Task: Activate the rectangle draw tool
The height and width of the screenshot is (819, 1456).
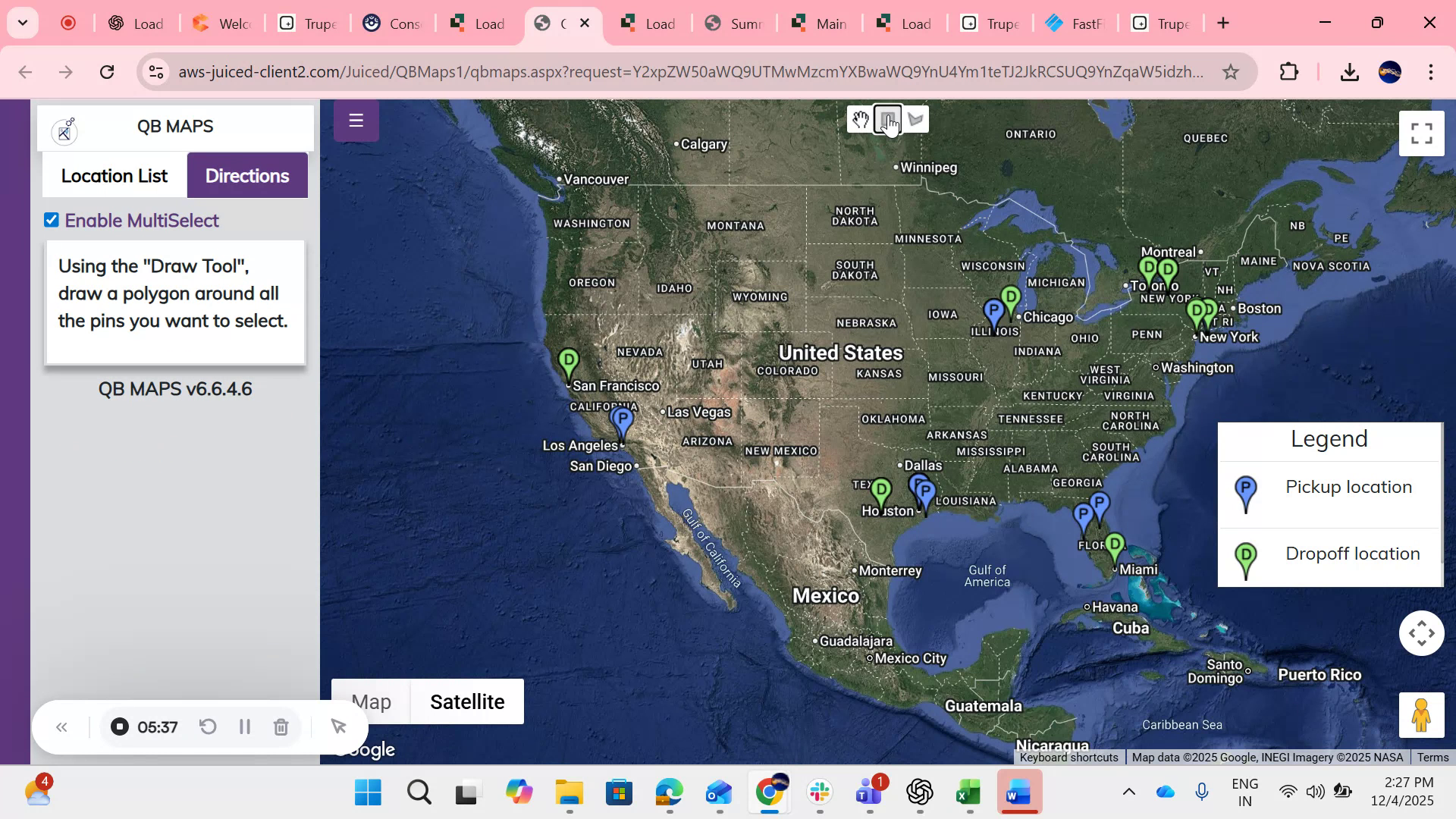Action: click(x=887, y=119)
